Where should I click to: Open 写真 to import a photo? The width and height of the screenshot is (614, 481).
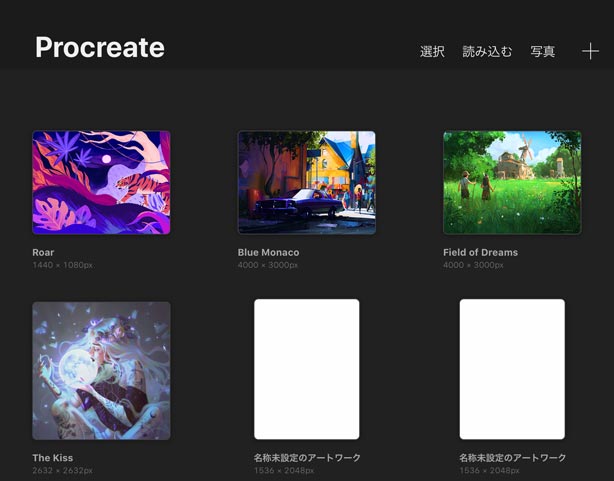543,51
